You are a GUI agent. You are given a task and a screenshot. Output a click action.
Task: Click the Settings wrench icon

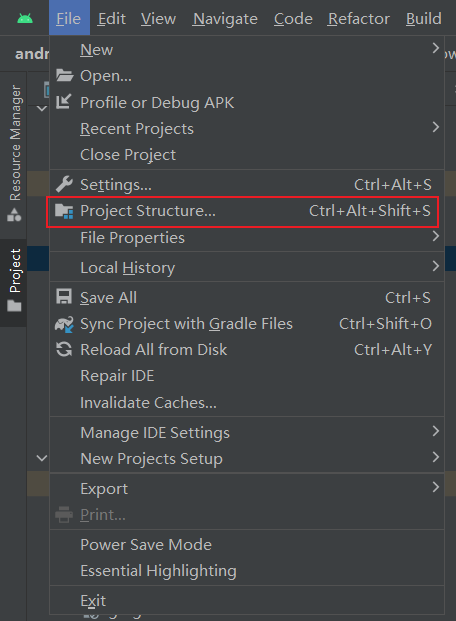pyautogui.click(x=64, y=184)
